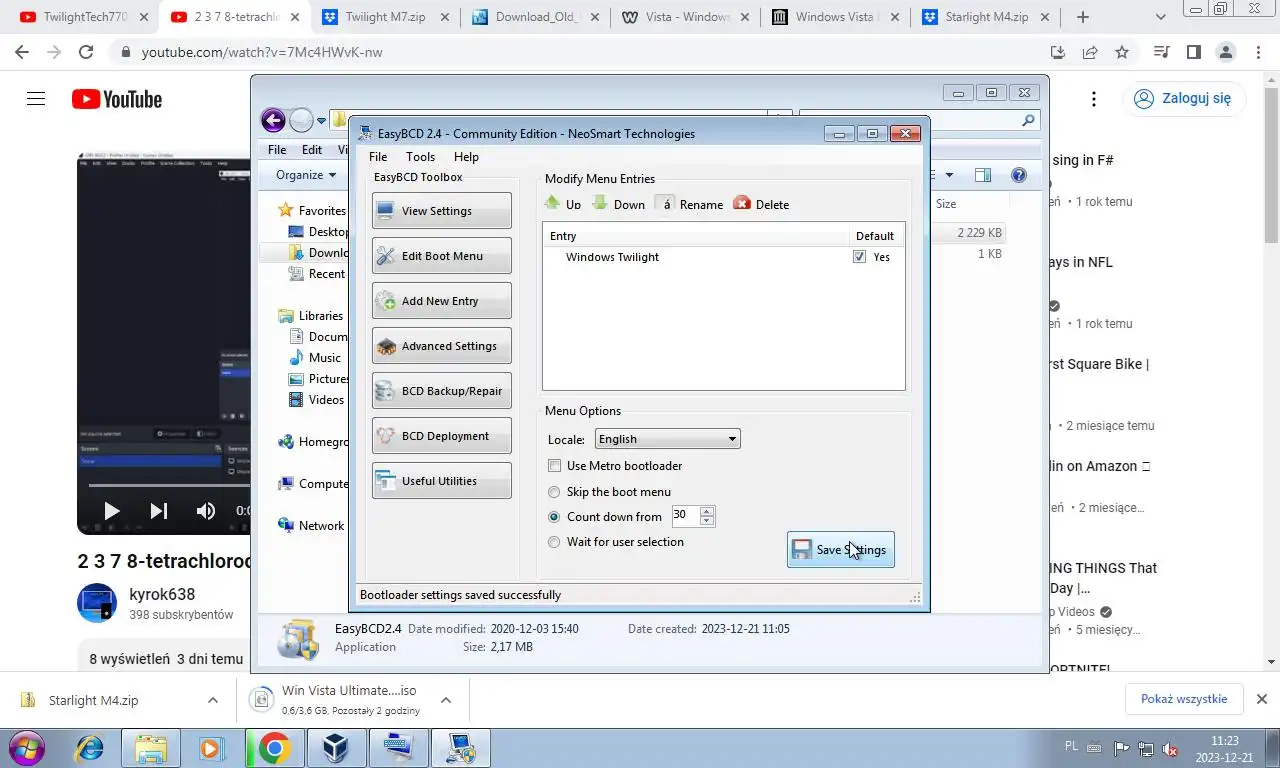Click Explorer search magnifier icon
Viewport: 1280px width, 768px height.
tap(1028, 121)
